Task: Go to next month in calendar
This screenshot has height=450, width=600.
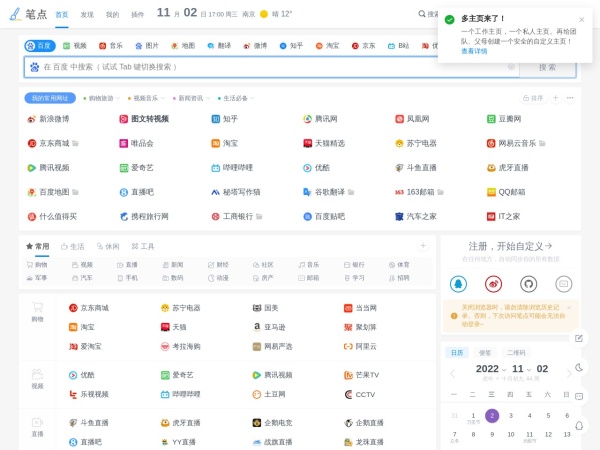Action: [x=568, y=373]
